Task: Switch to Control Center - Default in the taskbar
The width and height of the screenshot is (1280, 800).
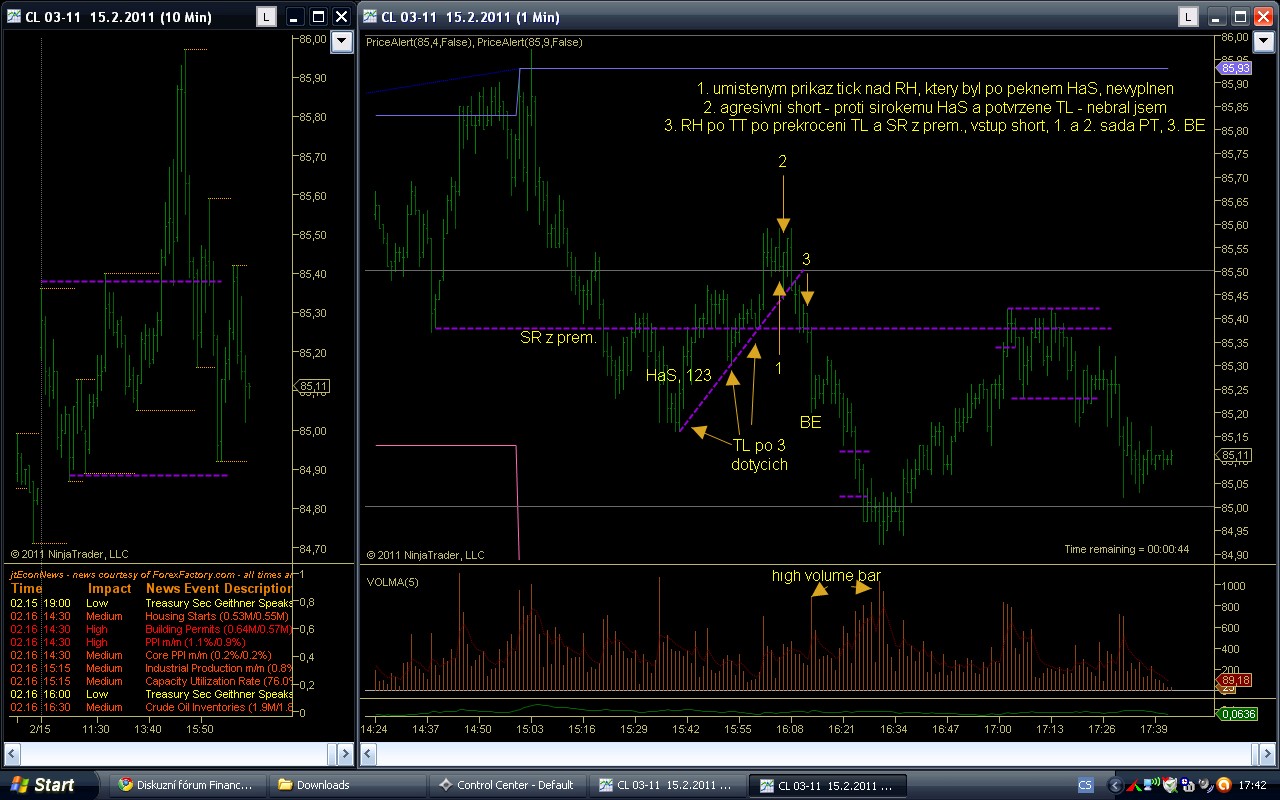Action: (509, 785)
